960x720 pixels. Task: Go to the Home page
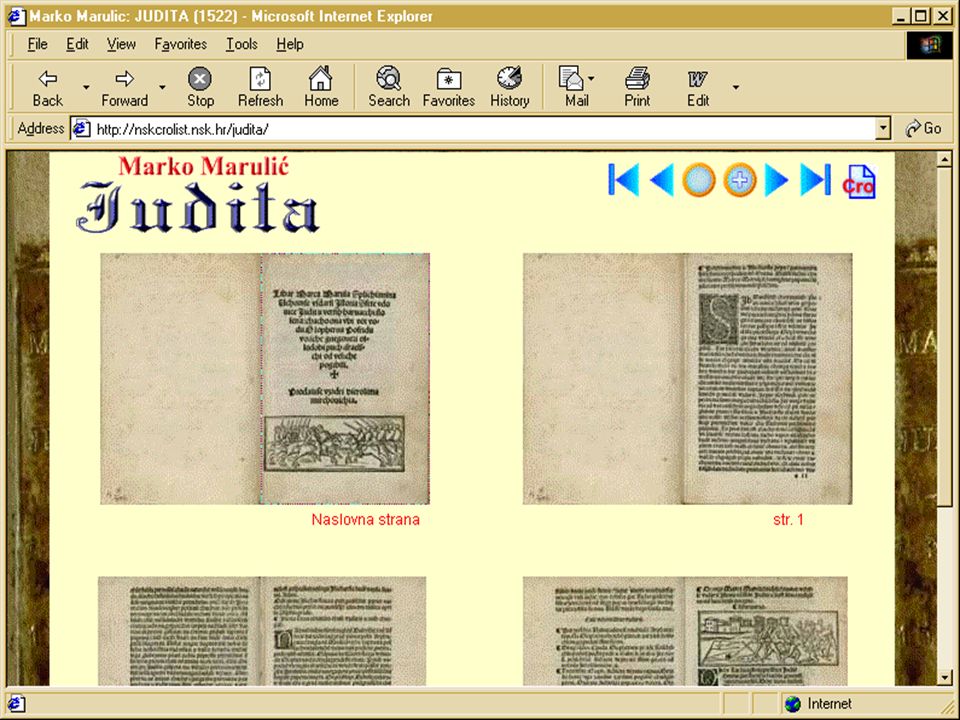tap(321, 88)
